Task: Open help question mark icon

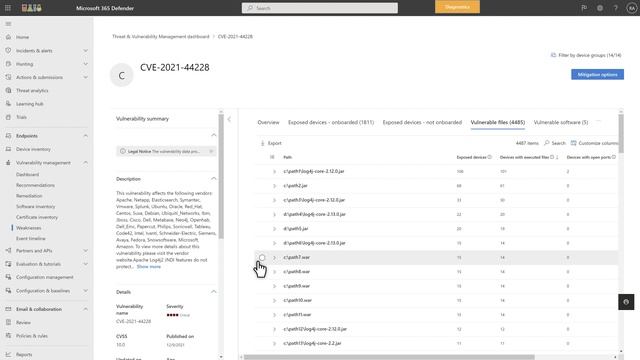Action: coord(616,8)
